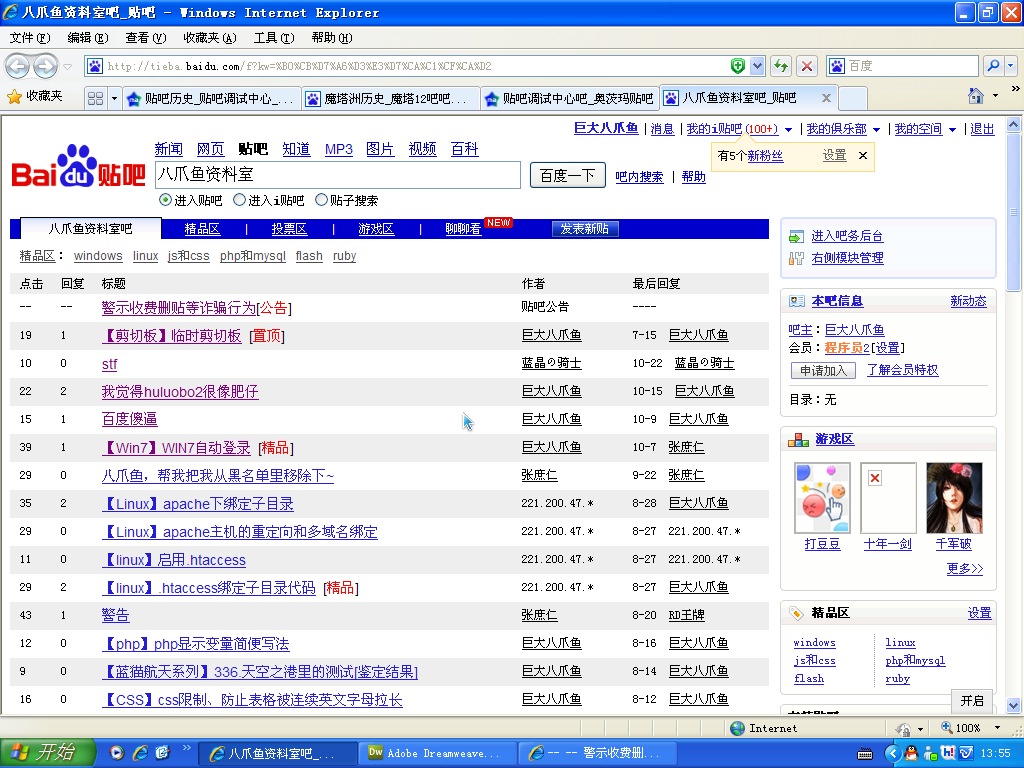This screenshot has width=1024, height=768.
Task: Click the Favorites star icon
Action: [14, 97]
